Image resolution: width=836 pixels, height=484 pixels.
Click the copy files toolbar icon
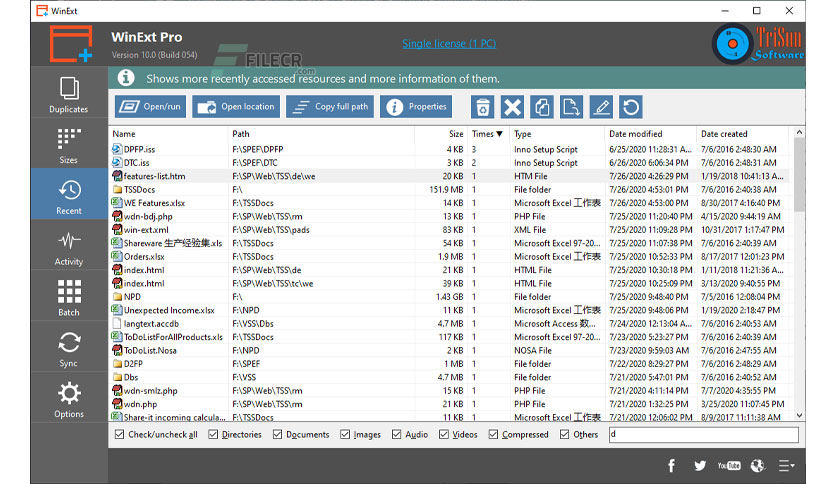pos(542,107)
